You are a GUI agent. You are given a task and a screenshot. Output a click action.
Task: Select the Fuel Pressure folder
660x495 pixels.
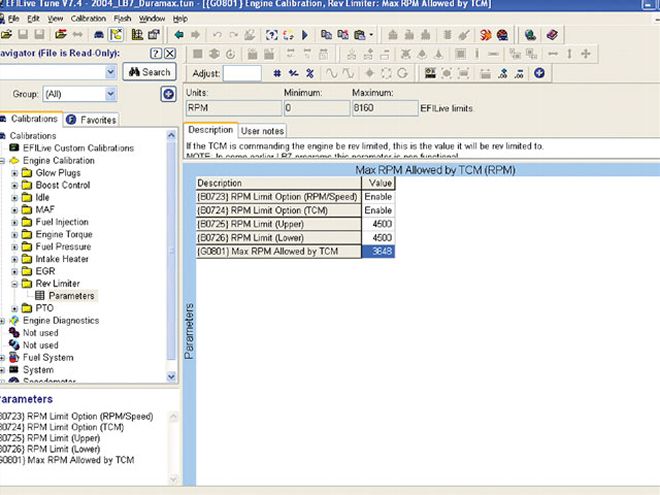tap(63, 247)
